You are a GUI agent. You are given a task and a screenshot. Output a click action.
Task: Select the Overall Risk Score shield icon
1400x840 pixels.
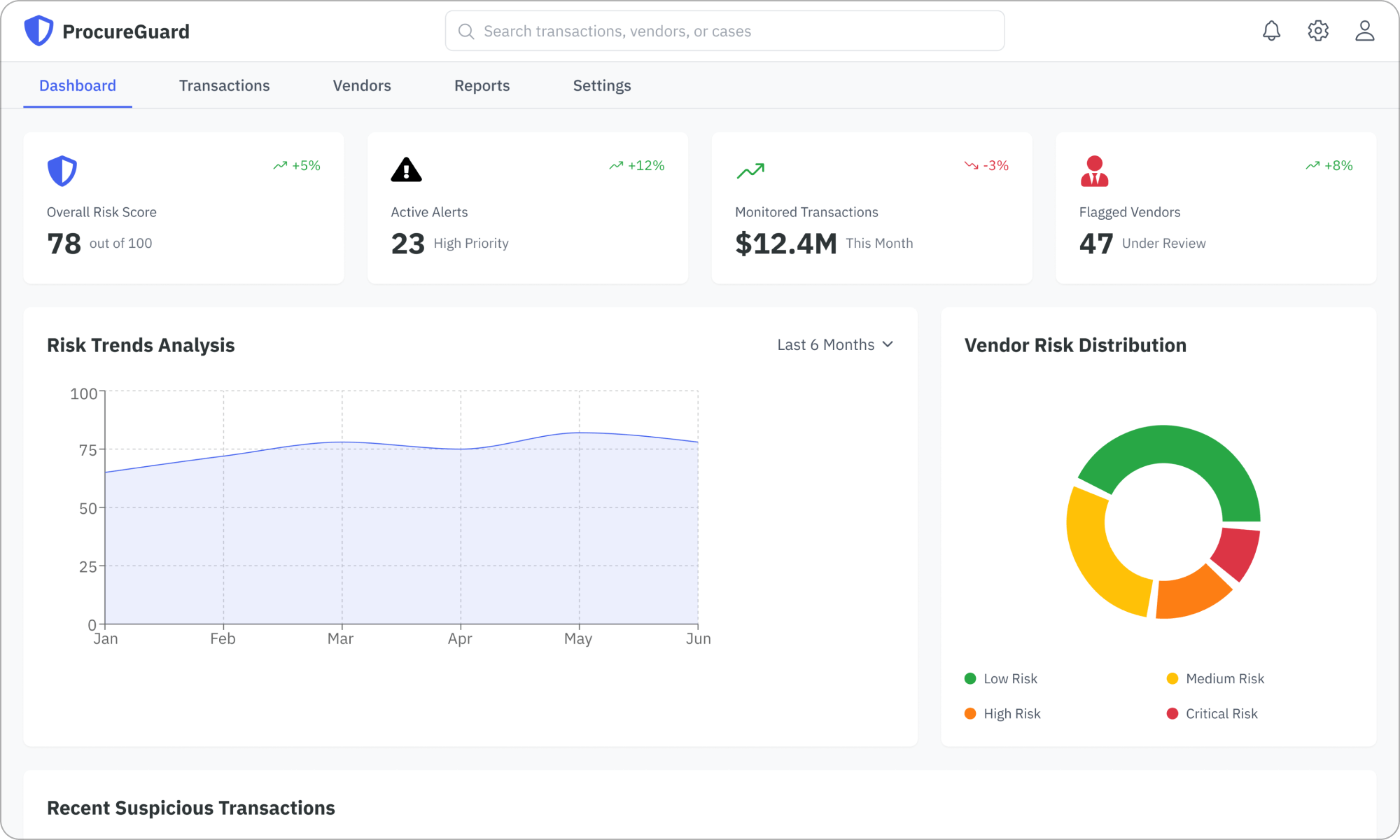pyautogui.click(x=62, y=169)
